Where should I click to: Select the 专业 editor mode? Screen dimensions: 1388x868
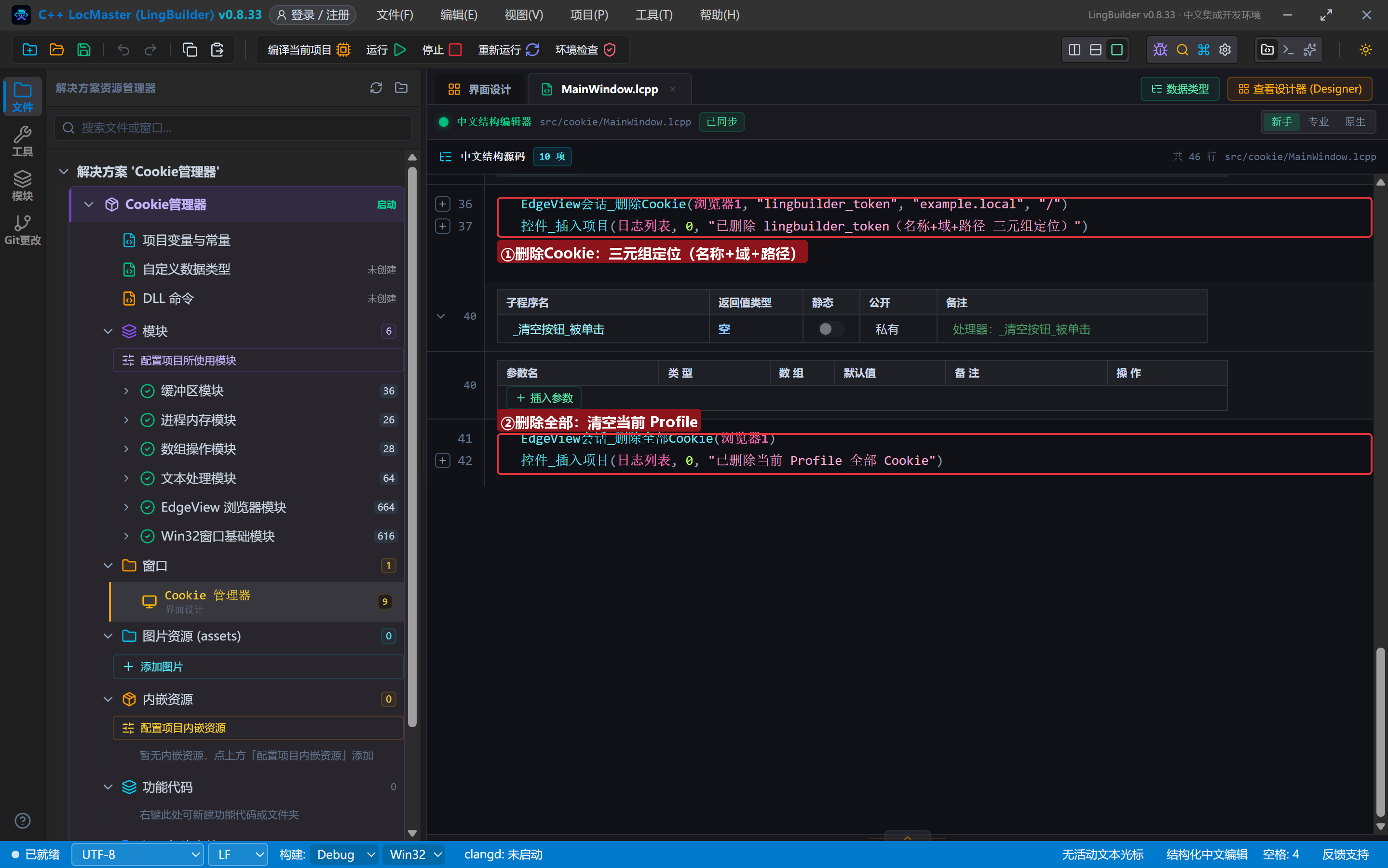[x=1319, y=122]
